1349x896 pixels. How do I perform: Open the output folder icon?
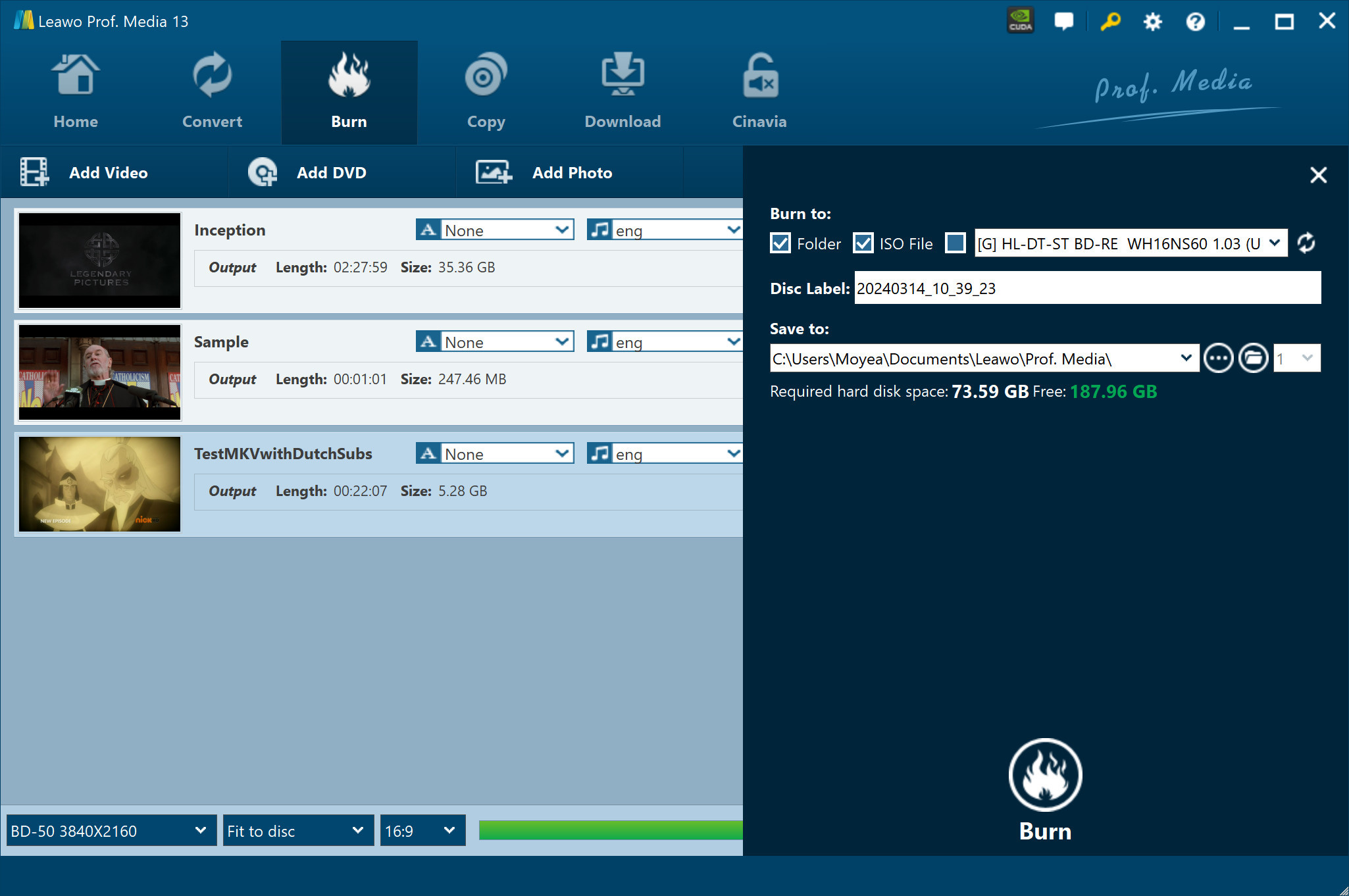1253,359
